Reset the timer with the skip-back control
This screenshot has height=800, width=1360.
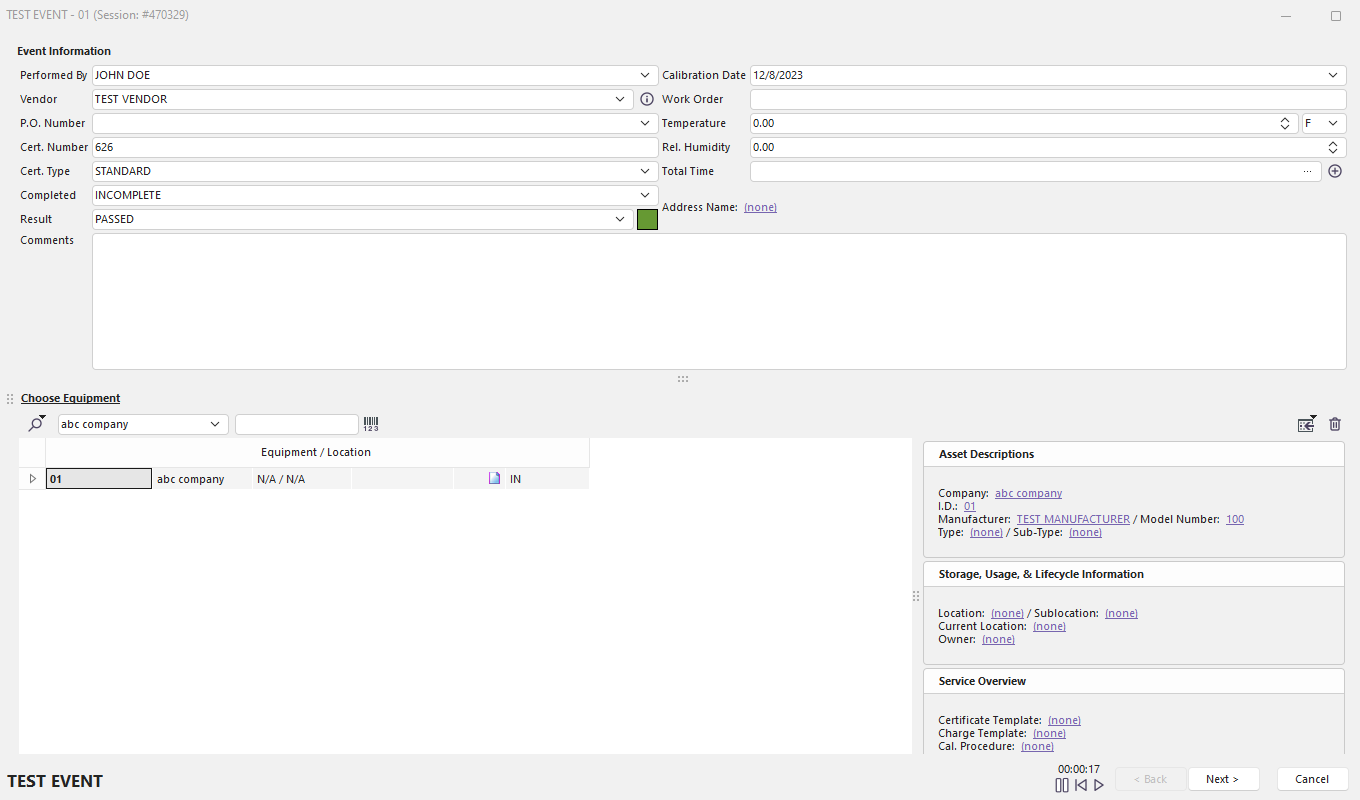[x=1080, y=785]
